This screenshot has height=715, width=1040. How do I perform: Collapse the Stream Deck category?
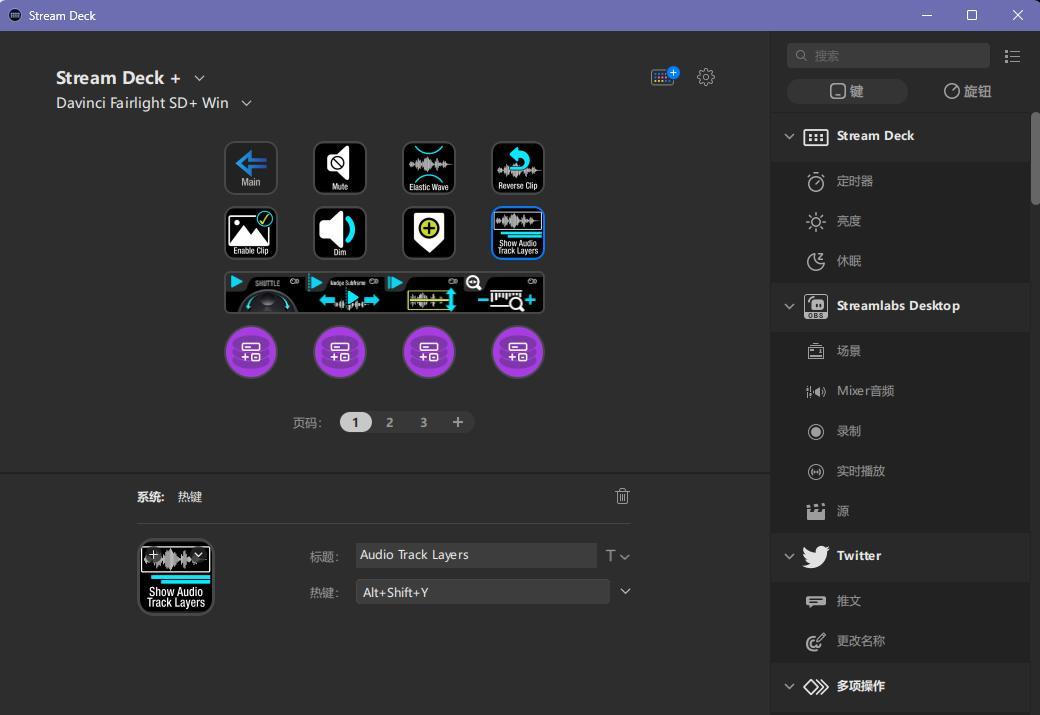coord(789,137)
